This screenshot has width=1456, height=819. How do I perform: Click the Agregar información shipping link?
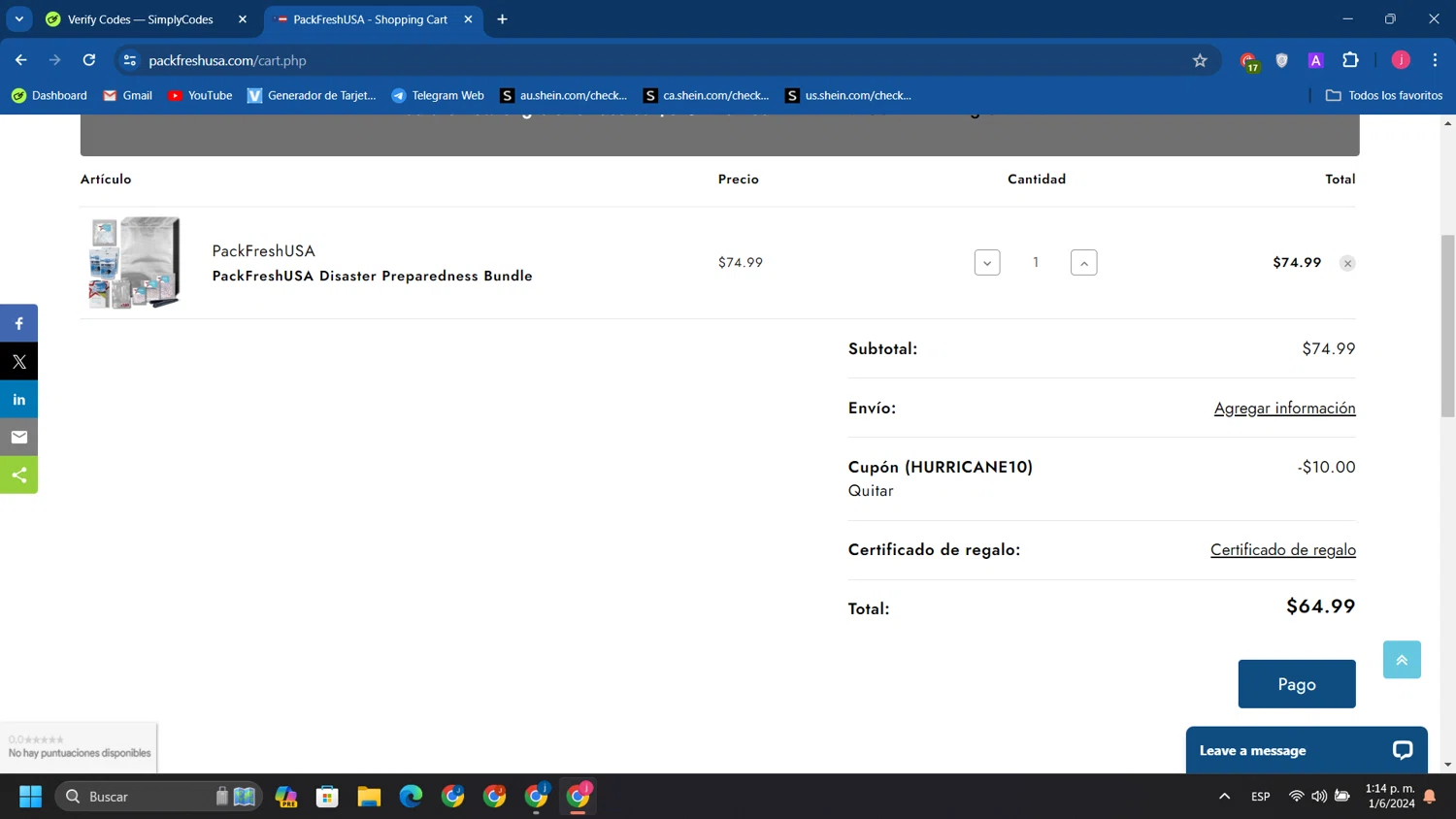1284,409
